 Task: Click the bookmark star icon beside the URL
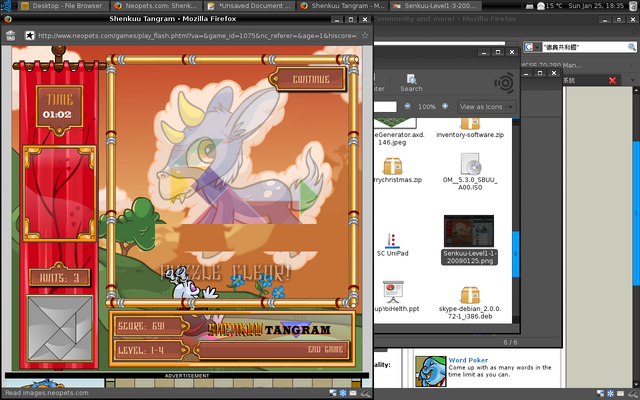tap(29, 36)
